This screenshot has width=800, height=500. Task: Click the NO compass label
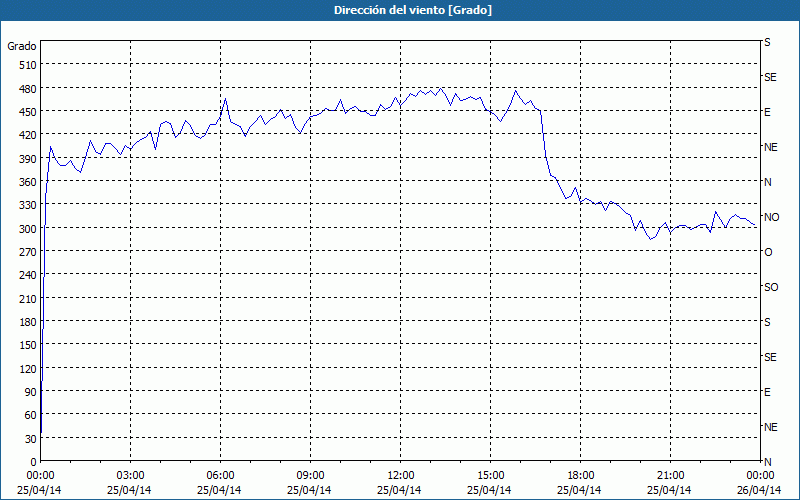(771, 217)
